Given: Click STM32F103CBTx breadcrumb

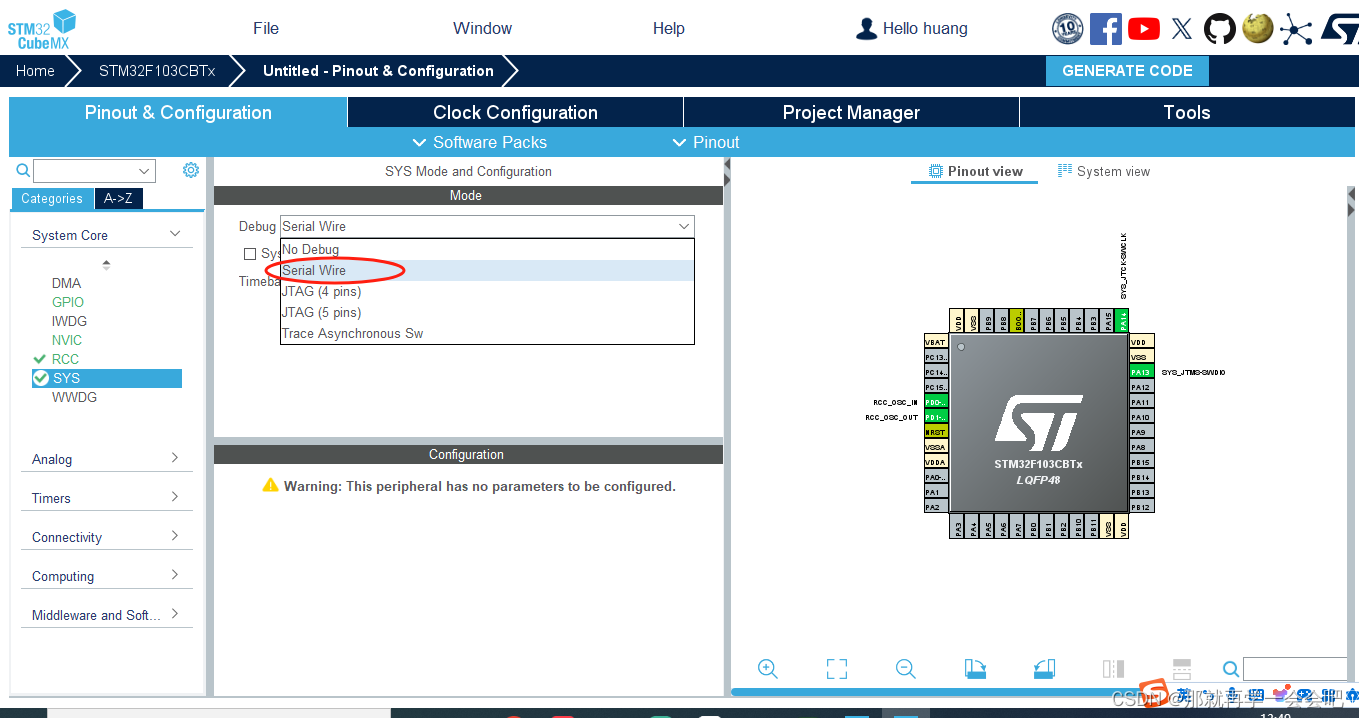Looking at the screenshot, I should click(157, 71).
